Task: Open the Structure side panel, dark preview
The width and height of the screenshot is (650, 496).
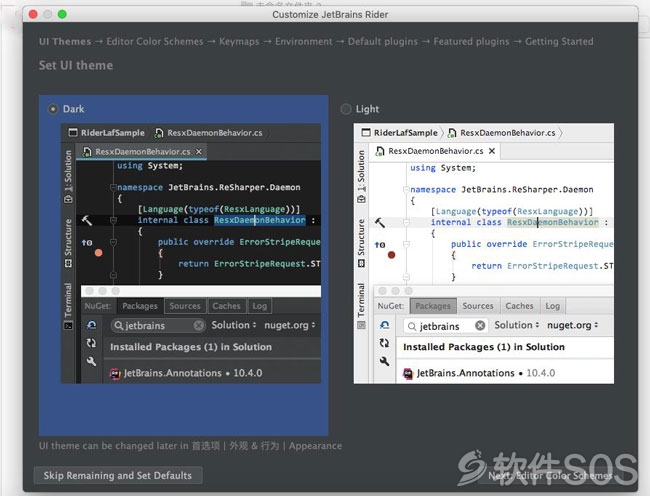Action: click(68, 243)
